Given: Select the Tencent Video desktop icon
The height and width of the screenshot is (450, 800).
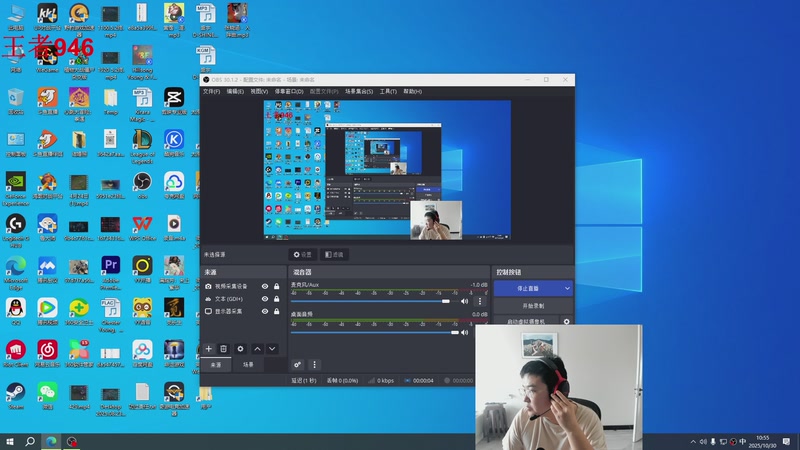Looking at the screenshot, I should (x=47, y=312).
